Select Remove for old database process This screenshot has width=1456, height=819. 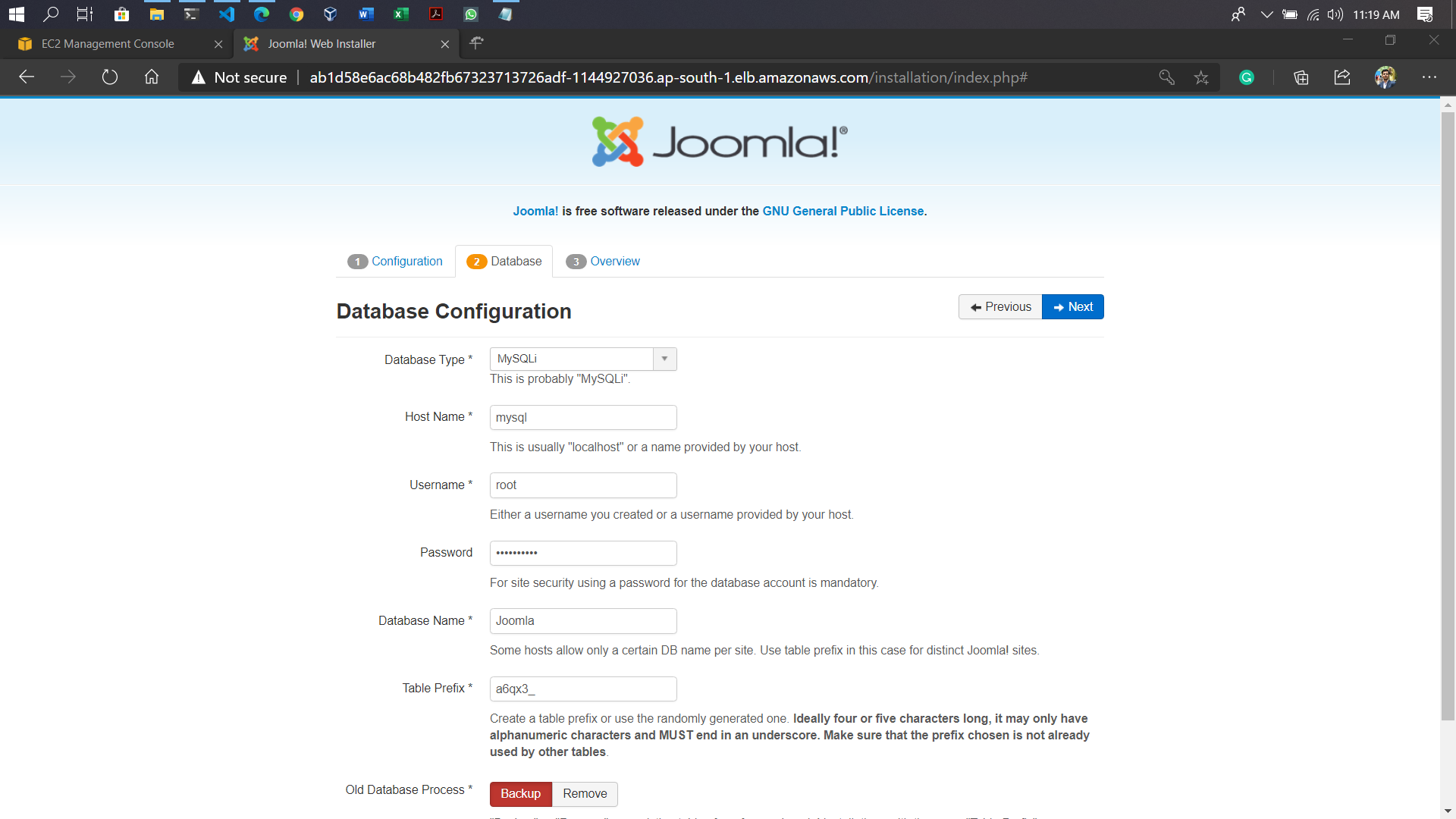[585, 794]
